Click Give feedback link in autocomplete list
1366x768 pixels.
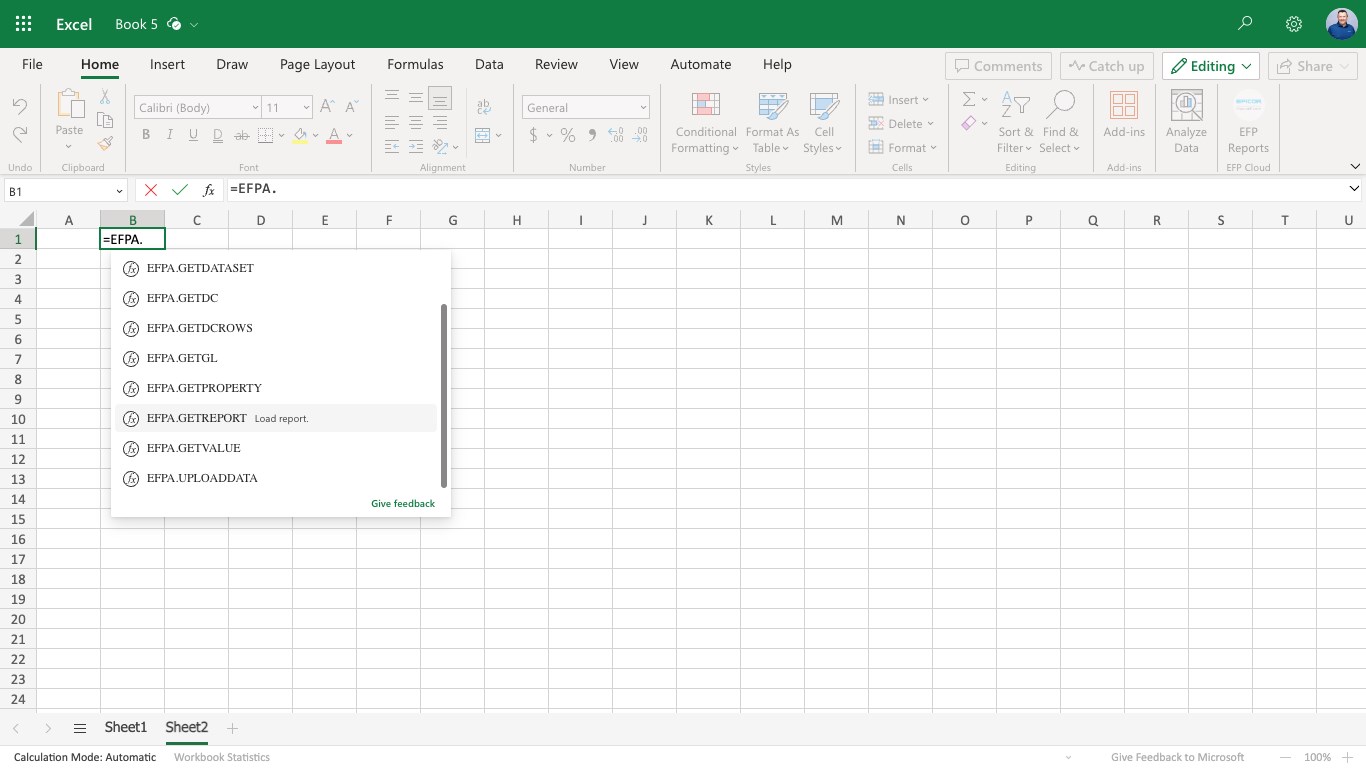tap(403, 503)
